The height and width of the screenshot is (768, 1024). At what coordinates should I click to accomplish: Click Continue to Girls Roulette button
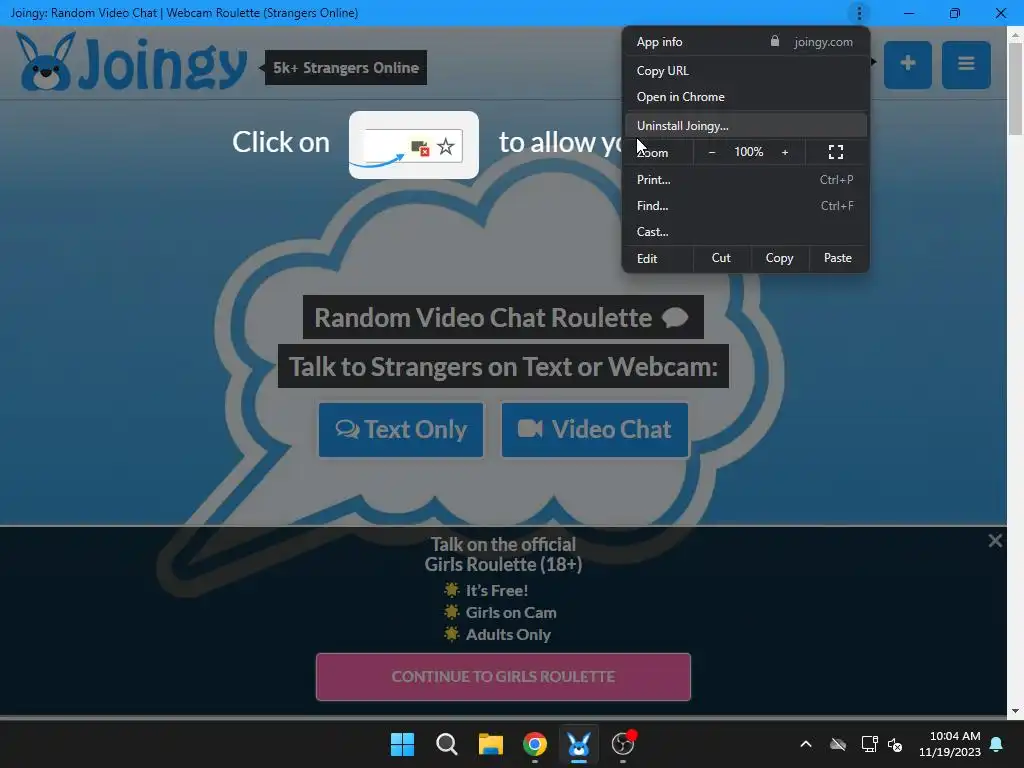tap(504, 677)
